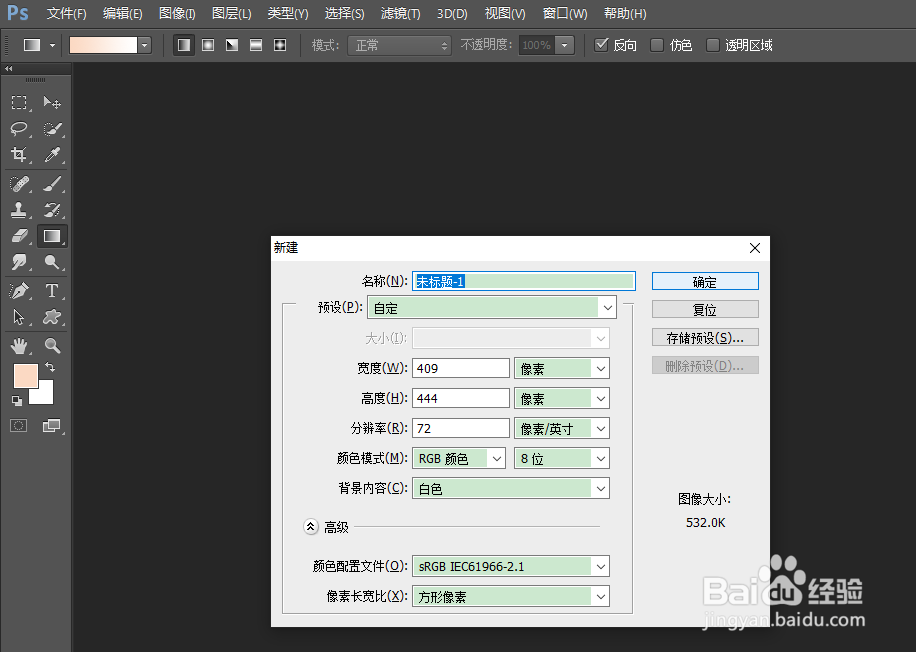Viewport: 916px width, 652px height.
Task: Open the 编辑(E) menu
Action: point(123,13)
